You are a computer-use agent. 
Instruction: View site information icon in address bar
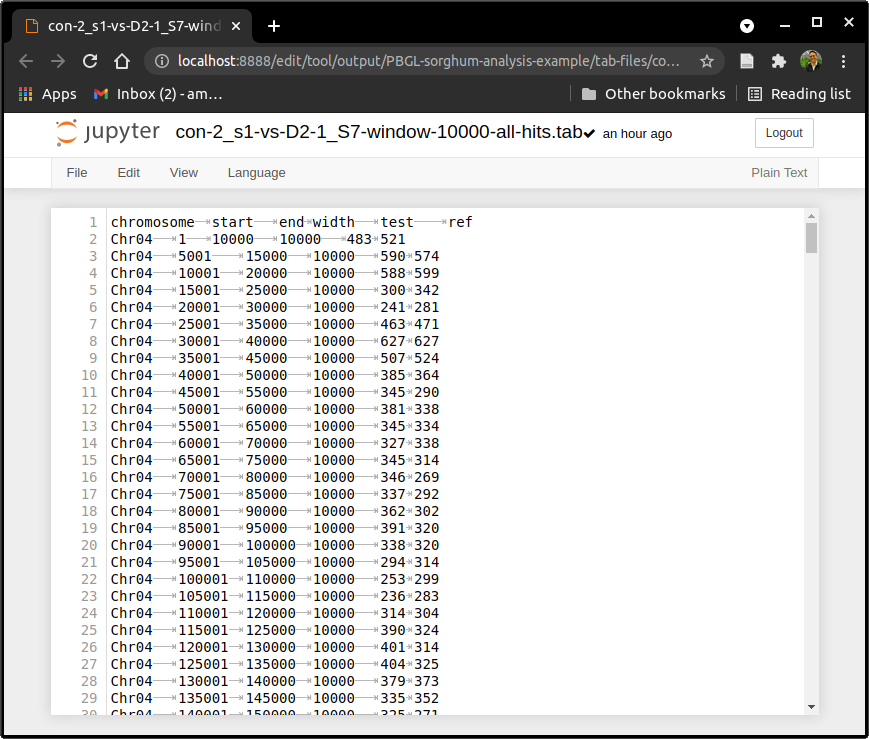click(162, 61)
